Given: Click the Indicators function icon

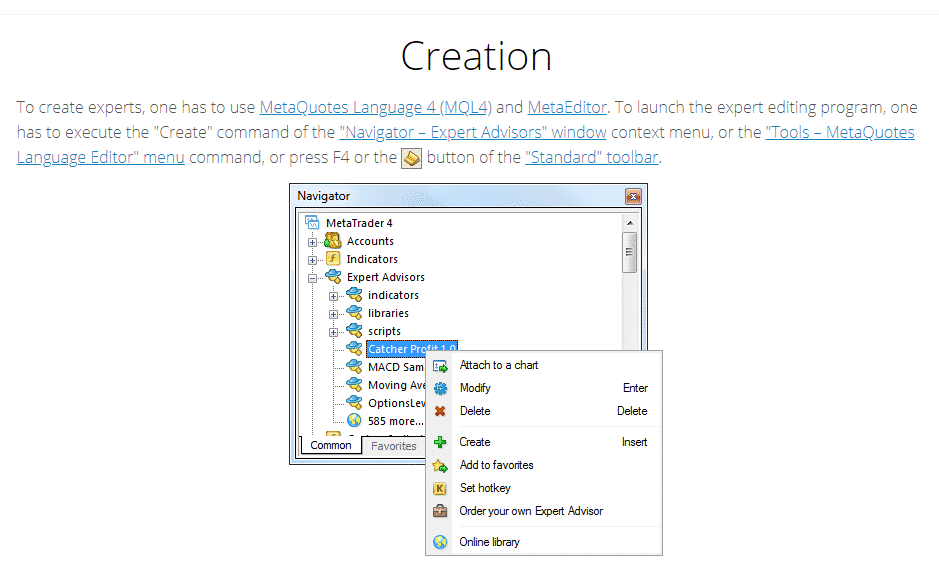Looking at the screenshot, I should 333,258.
